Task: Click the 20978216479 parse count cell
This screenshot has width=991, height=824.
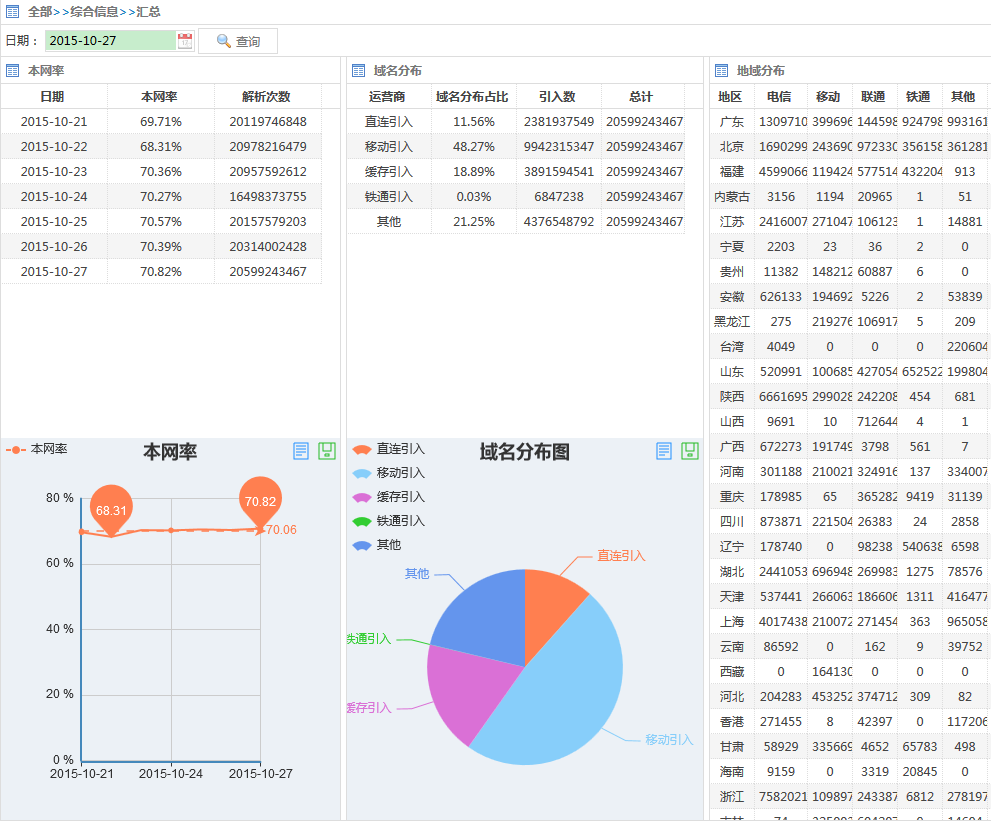Action: click(268, 147)
